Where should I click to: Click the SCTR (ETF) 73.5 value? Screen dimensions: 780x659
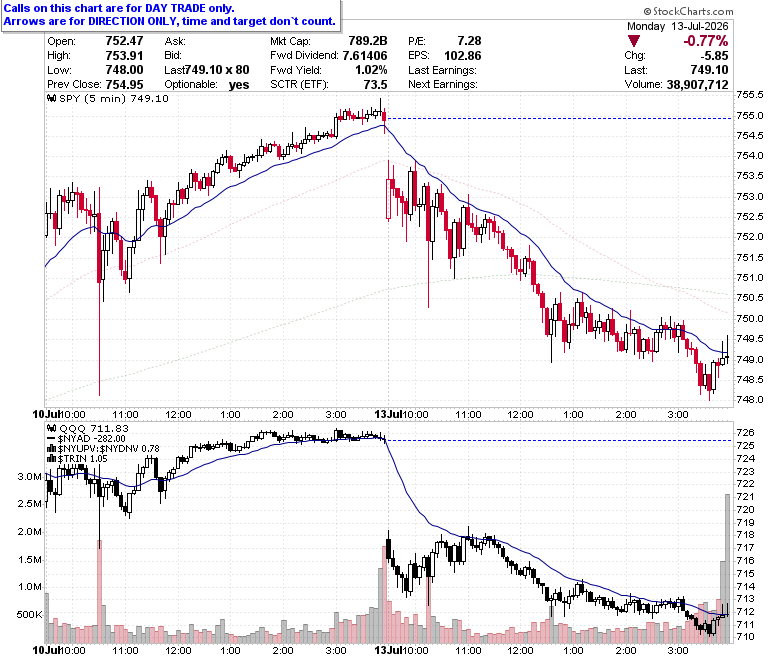[375, 85]
